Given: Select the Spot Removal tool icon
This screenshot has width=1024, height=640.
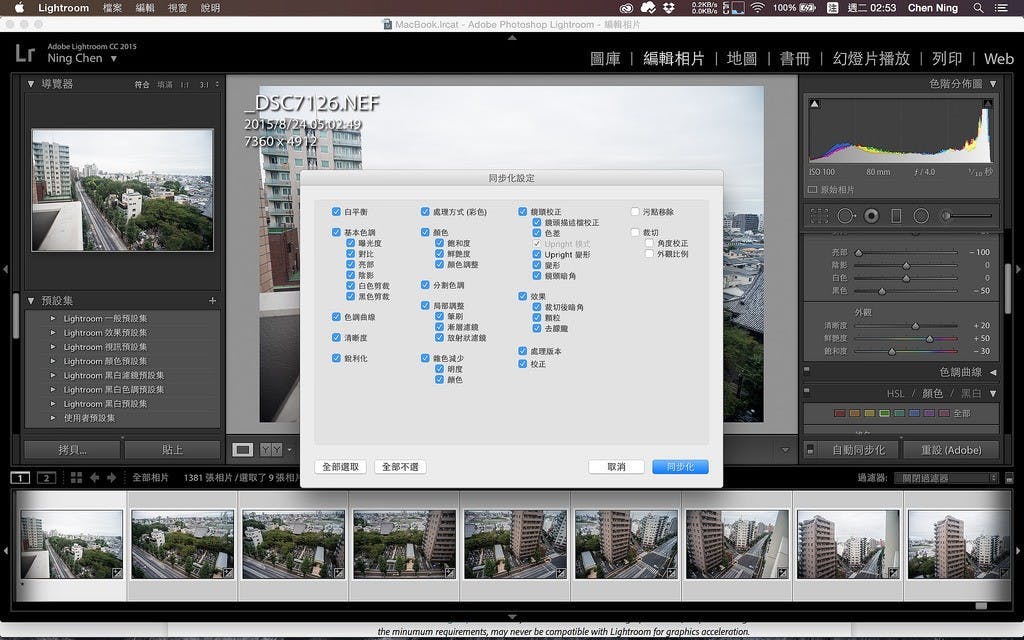Looking at the screenshot, I should point(845,216).
